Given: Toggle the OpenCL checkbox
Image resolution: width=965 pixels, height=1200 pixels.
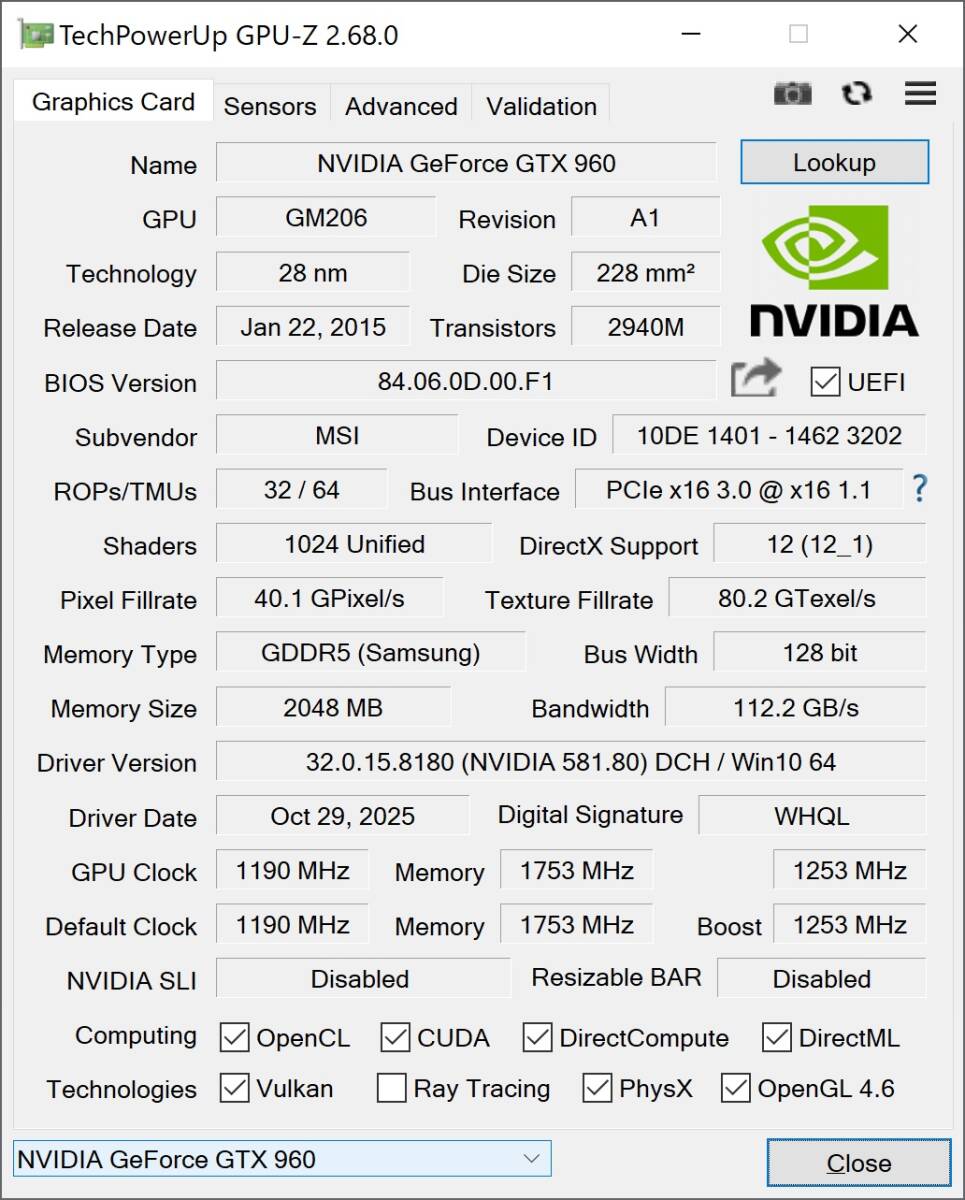Looking at the screenshot, I should 234,1038.
